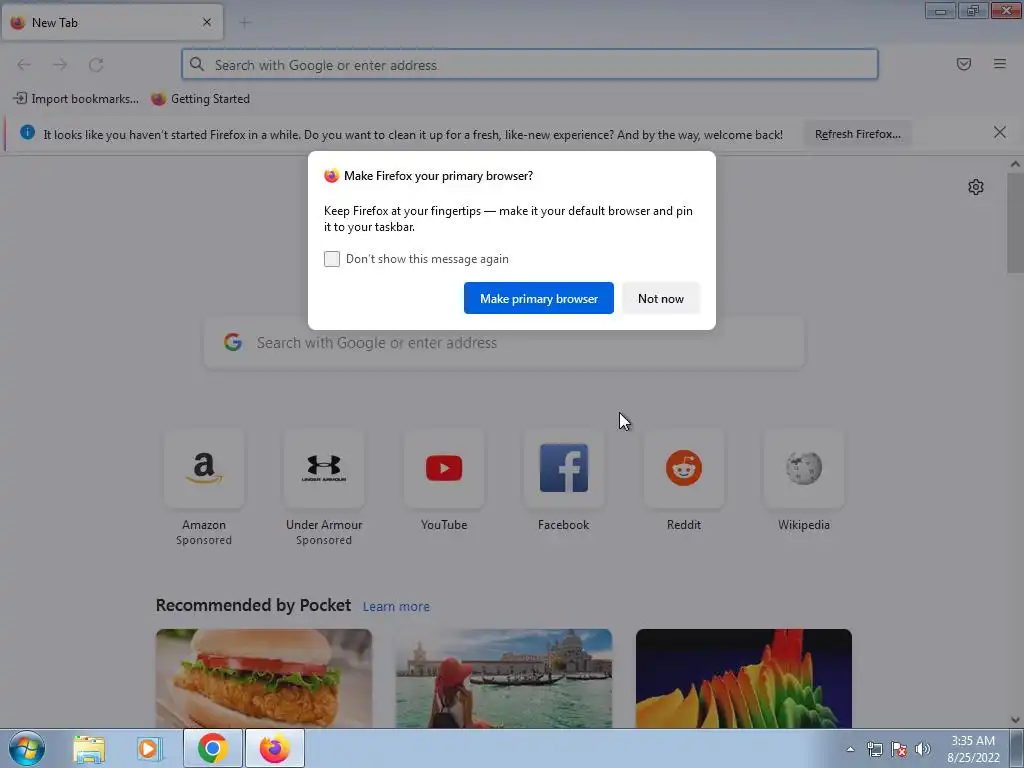Open the burger sandwich Pocket story
1024x768 pixels.
coord(264,678)
